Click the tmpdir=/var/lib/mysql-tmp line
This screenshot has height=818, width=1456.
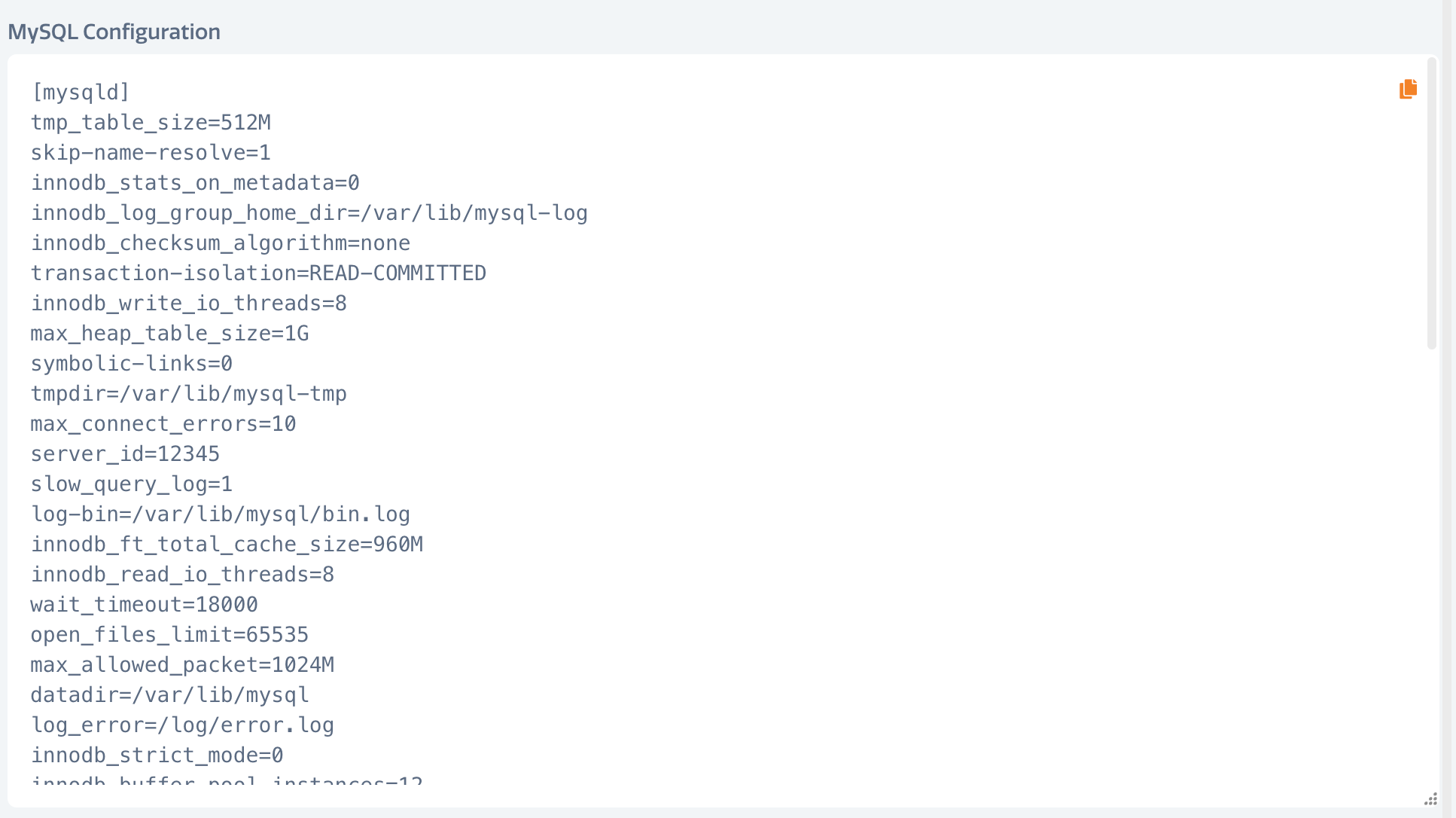(189, 394)
